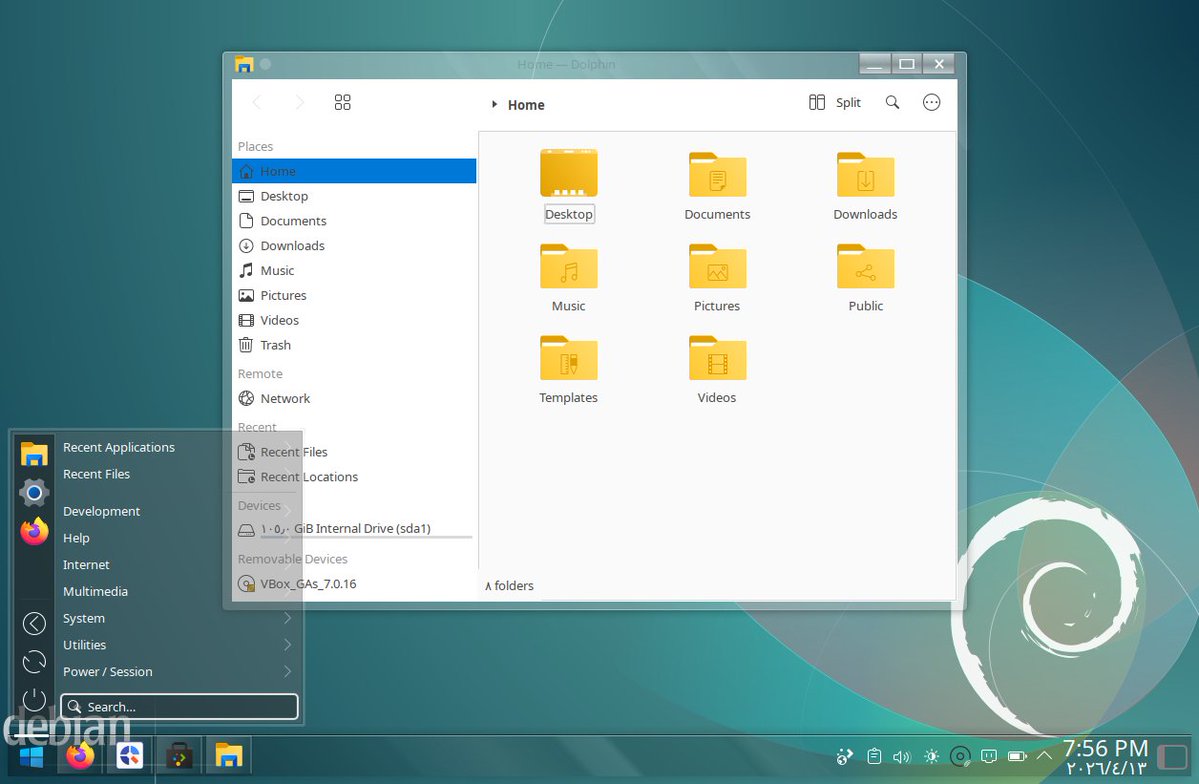Click the shutdown power icon in launcher
This screenshot has width=1199, height=784.
click(x=34, y=699)
